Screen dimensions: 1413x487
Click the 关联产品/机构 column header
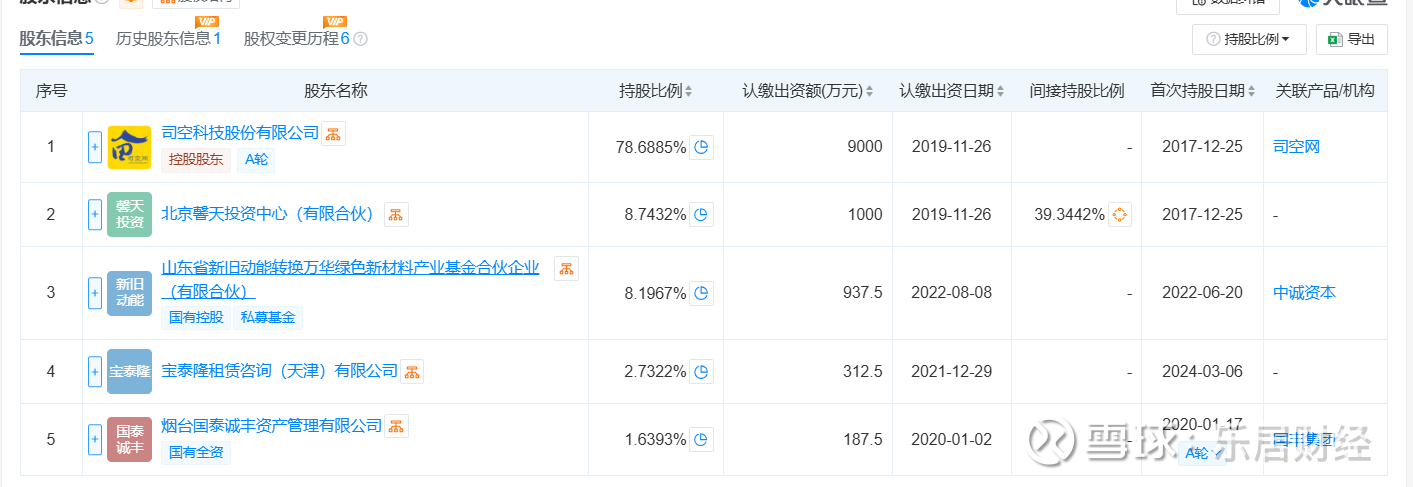[x=1325, y=90]
